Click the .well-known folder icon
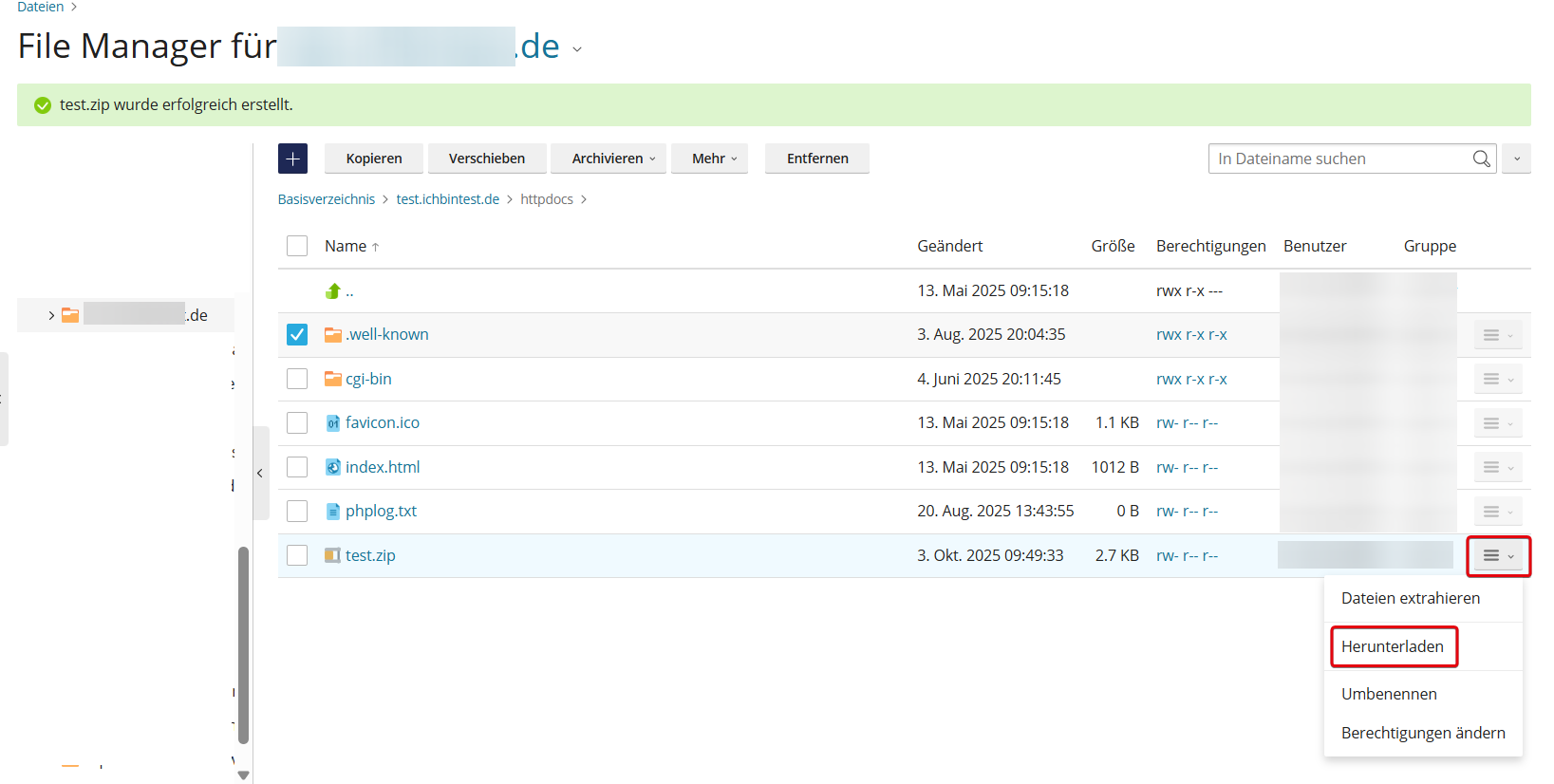The height and width of the screenshot is (784, 1554). coord(333,335)
